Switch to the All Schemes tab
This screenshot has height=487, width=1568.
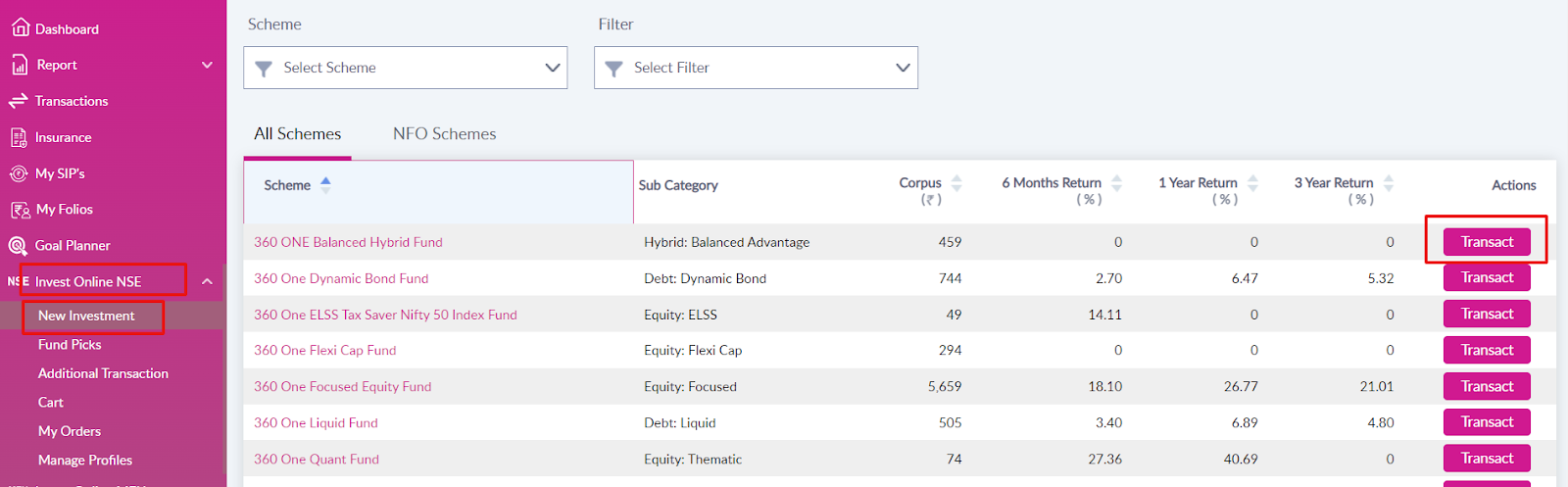[298, 134]
